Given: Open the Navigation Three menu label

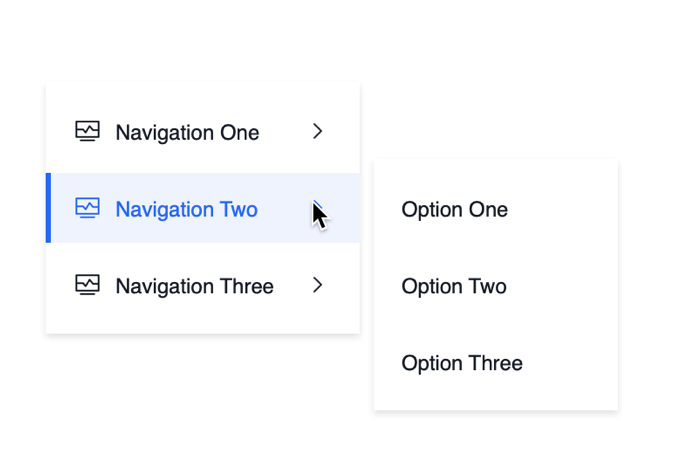Looking at the screenshot, I should [x=194, y=286].
